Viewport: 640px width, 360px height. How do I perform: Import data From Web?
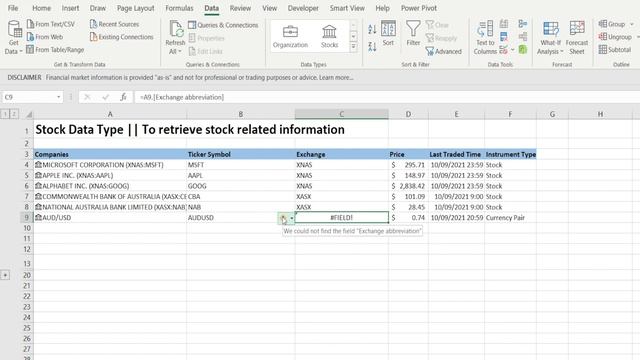[x=45, y=37]
